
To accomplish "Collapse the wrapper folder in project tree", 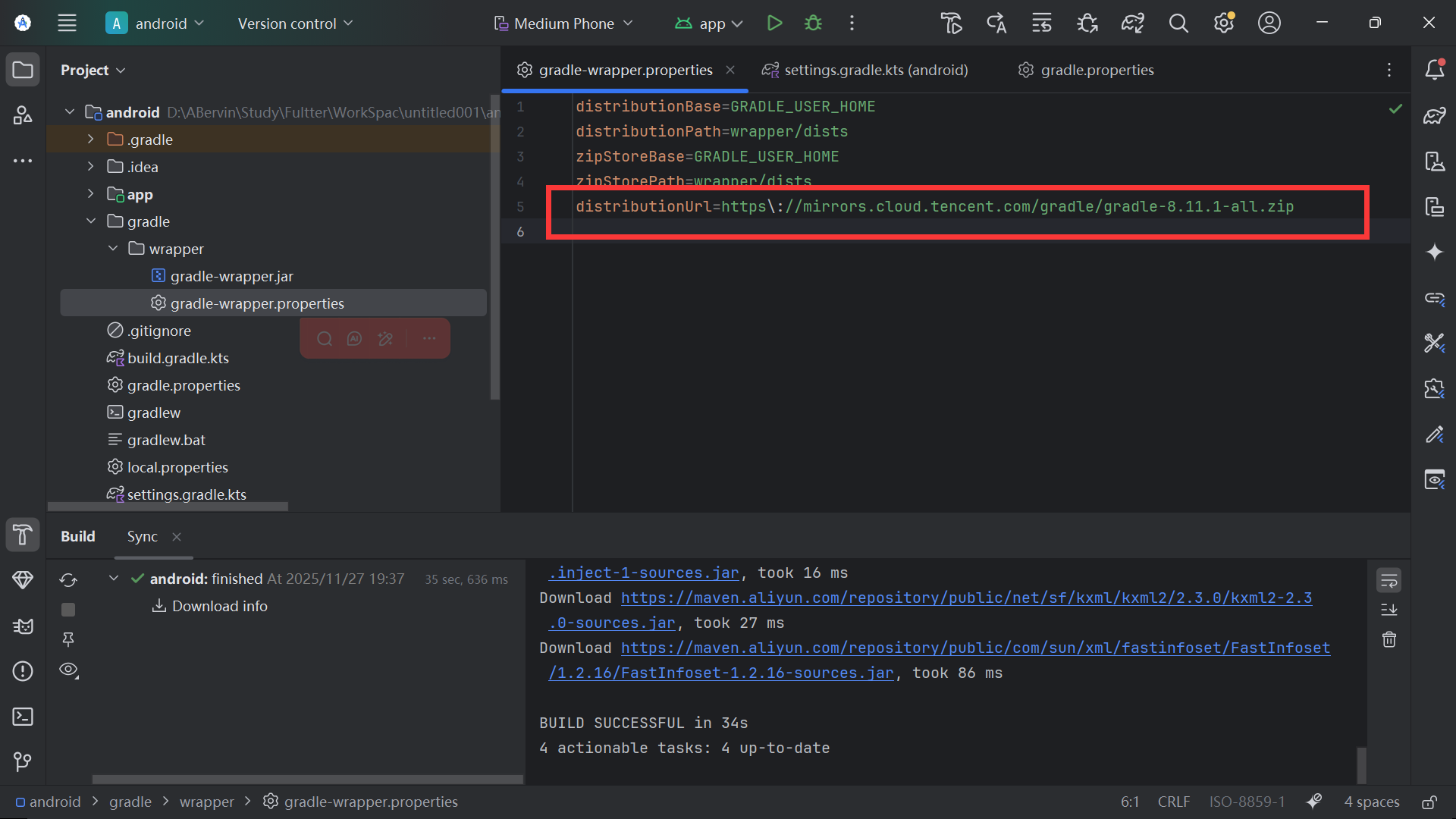I will tap(113, 249).
